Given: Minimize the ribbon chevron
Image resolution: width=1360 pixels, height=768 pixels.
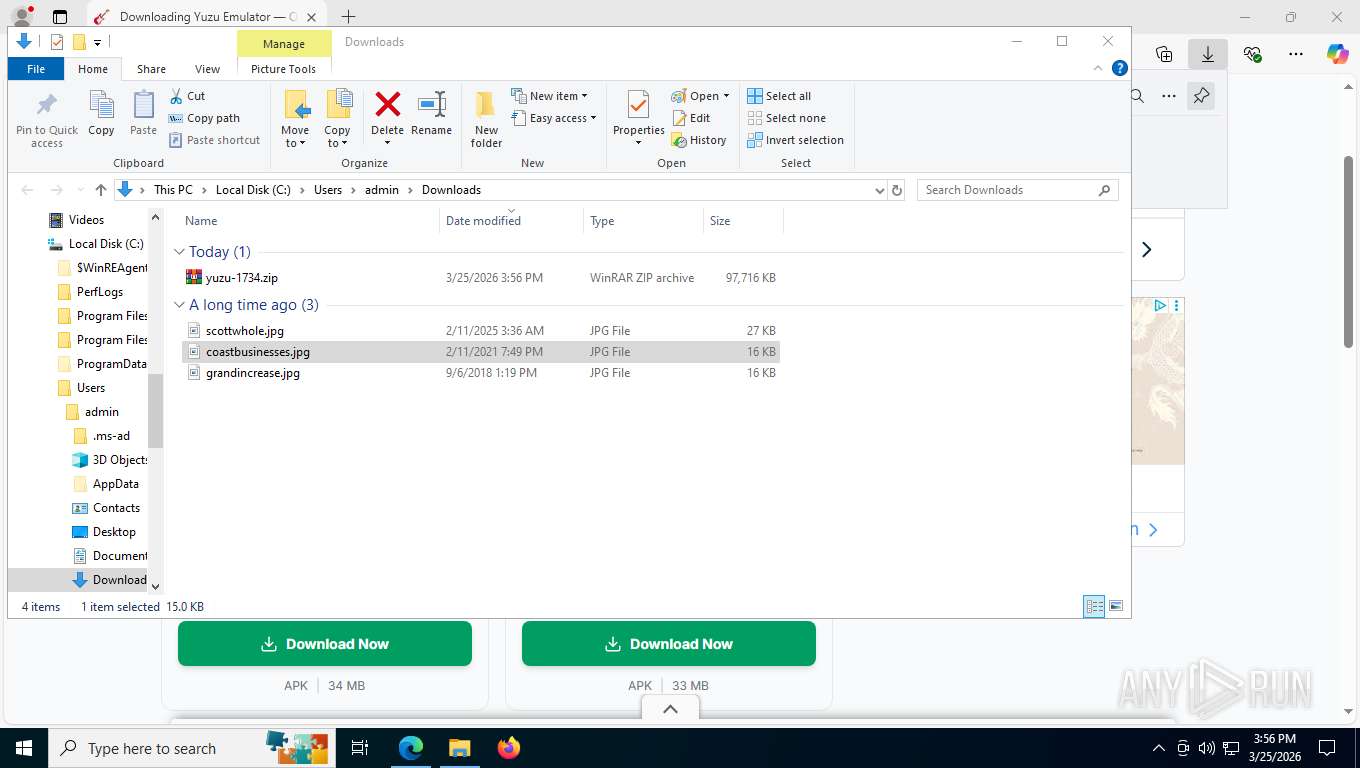Looking at the screenshot, I should coord(1099,68).
